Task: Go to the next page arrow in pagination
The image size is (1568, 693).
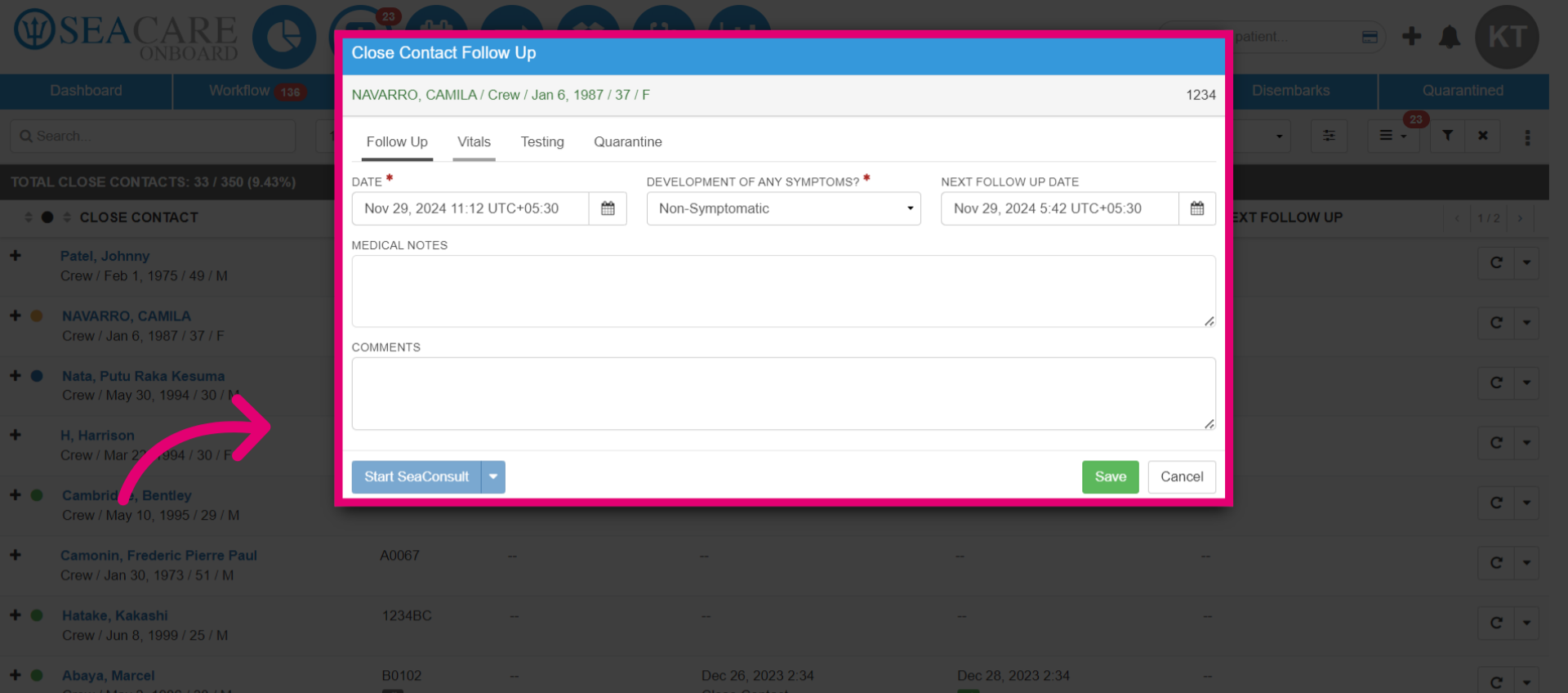Action: 1520,218
